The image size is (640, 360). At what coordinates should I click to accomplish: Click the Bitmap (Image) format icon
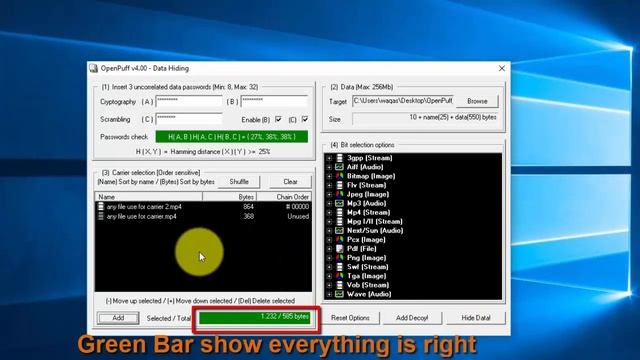pos(339,176)
